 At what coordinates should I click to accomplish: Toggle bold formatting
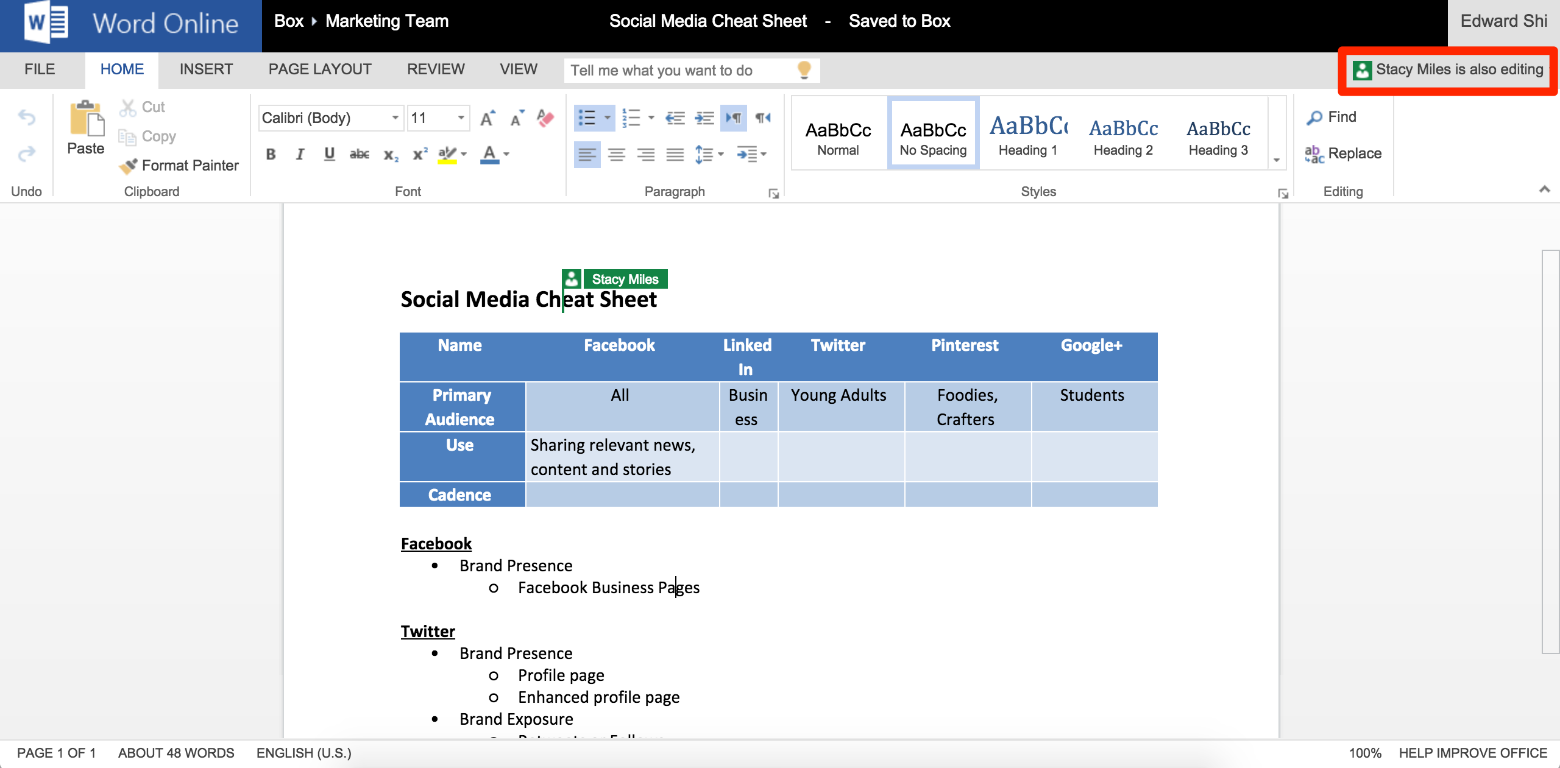coord(271,154)
